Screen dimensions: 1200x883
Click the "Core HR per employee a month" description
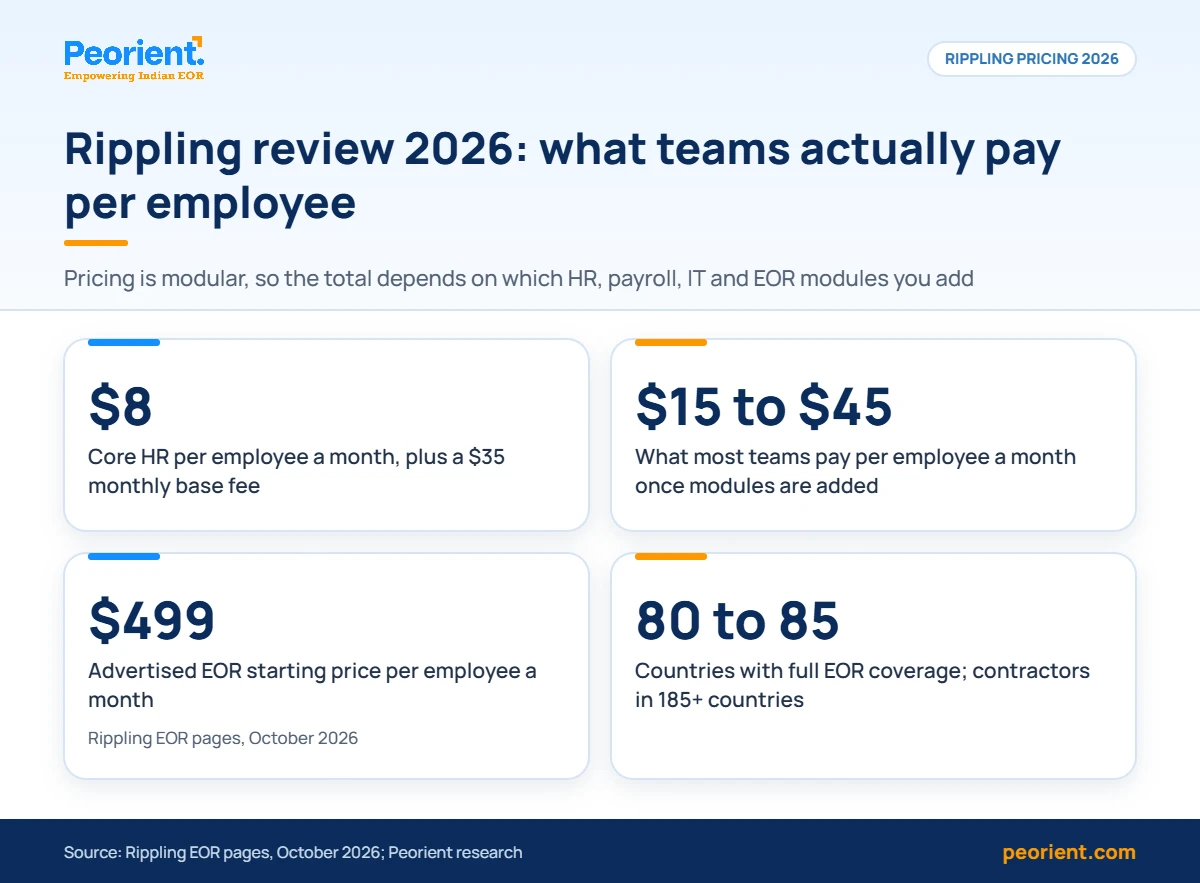point(297,472)
